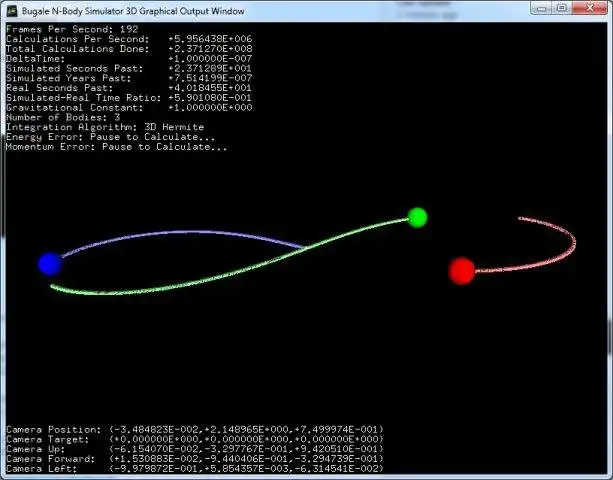The width and height of the screenshot is (613, 480).
Task: Click the 'Number of Bodies: 3' text
Action: point(63,117)
